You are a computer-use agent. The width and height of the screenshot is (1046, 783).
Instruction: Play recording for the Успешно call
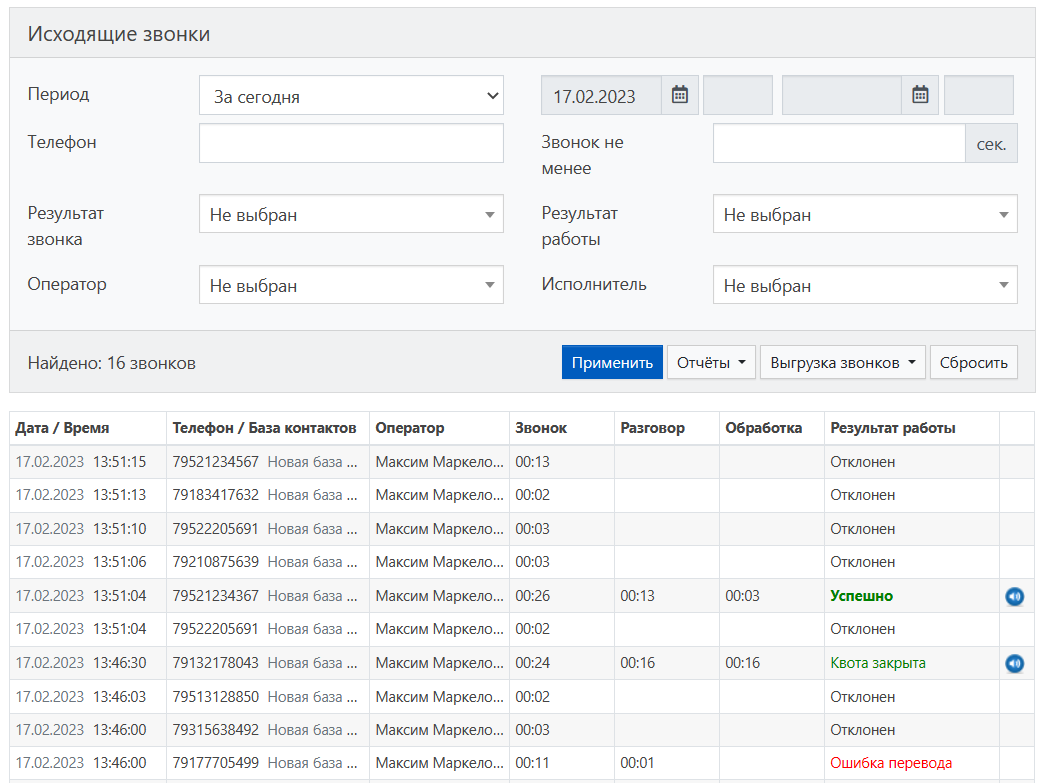click(x=1014, y=597)
